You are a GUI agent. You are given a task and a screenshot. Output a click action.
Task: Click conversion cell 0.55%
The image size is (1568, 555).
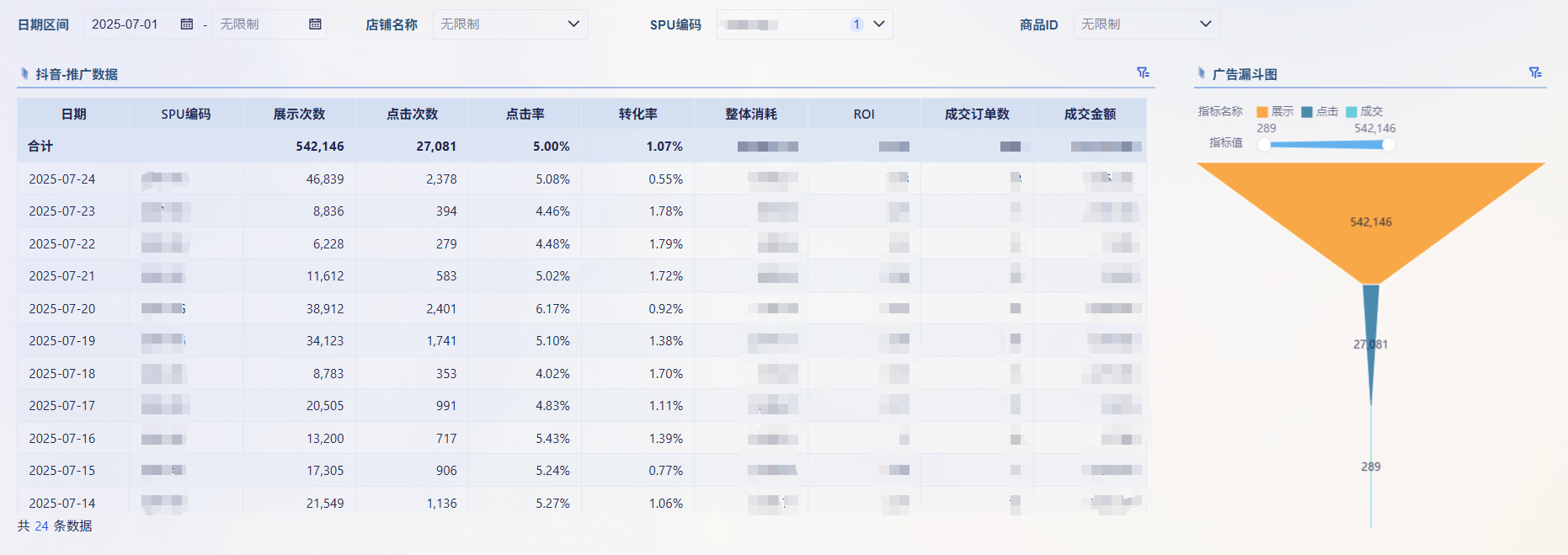[665, 179]
